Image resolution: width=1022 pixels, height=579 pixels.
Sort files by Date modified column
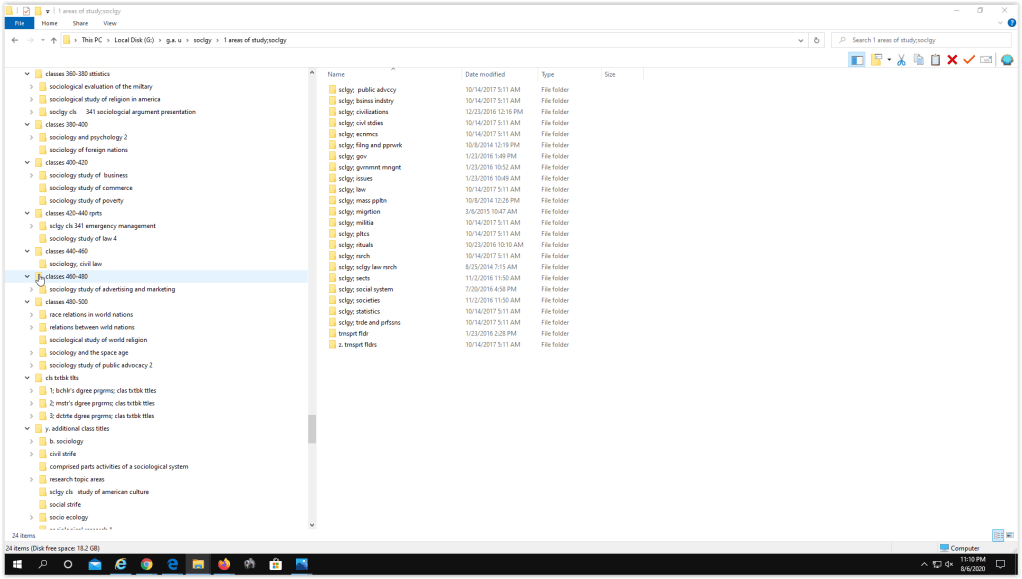(485, 75)
